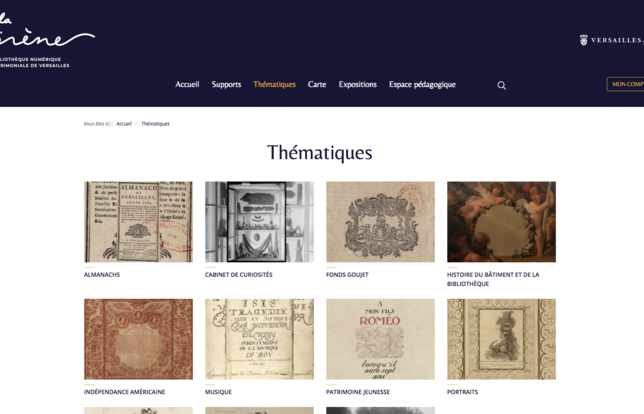Open the Musique Isis Tragédie thumbnail
Screen dimensions: 644x414
point(260,339)
